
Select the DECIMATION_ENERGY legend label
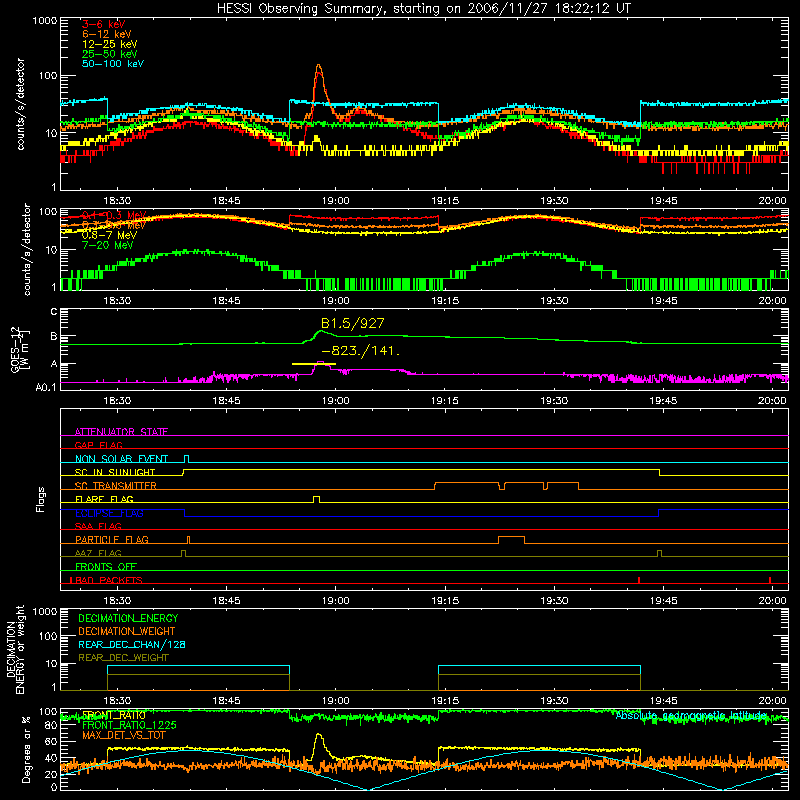[x=128, y=618]
